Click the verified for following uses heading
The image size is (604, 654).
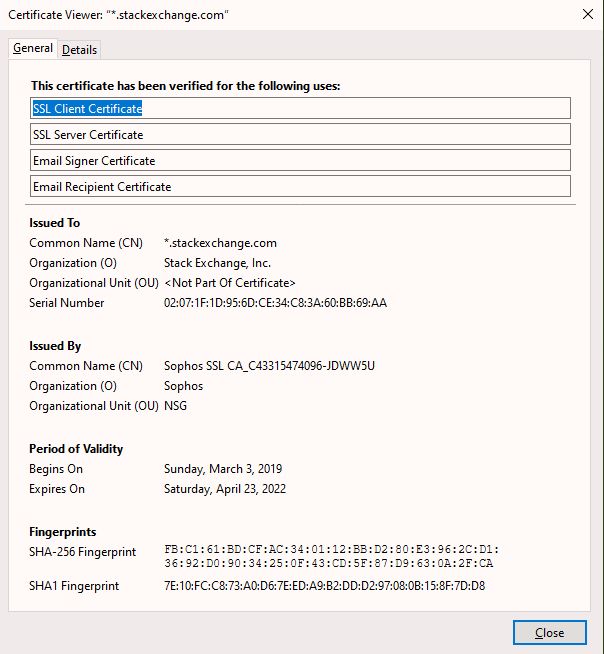[186, 86]
